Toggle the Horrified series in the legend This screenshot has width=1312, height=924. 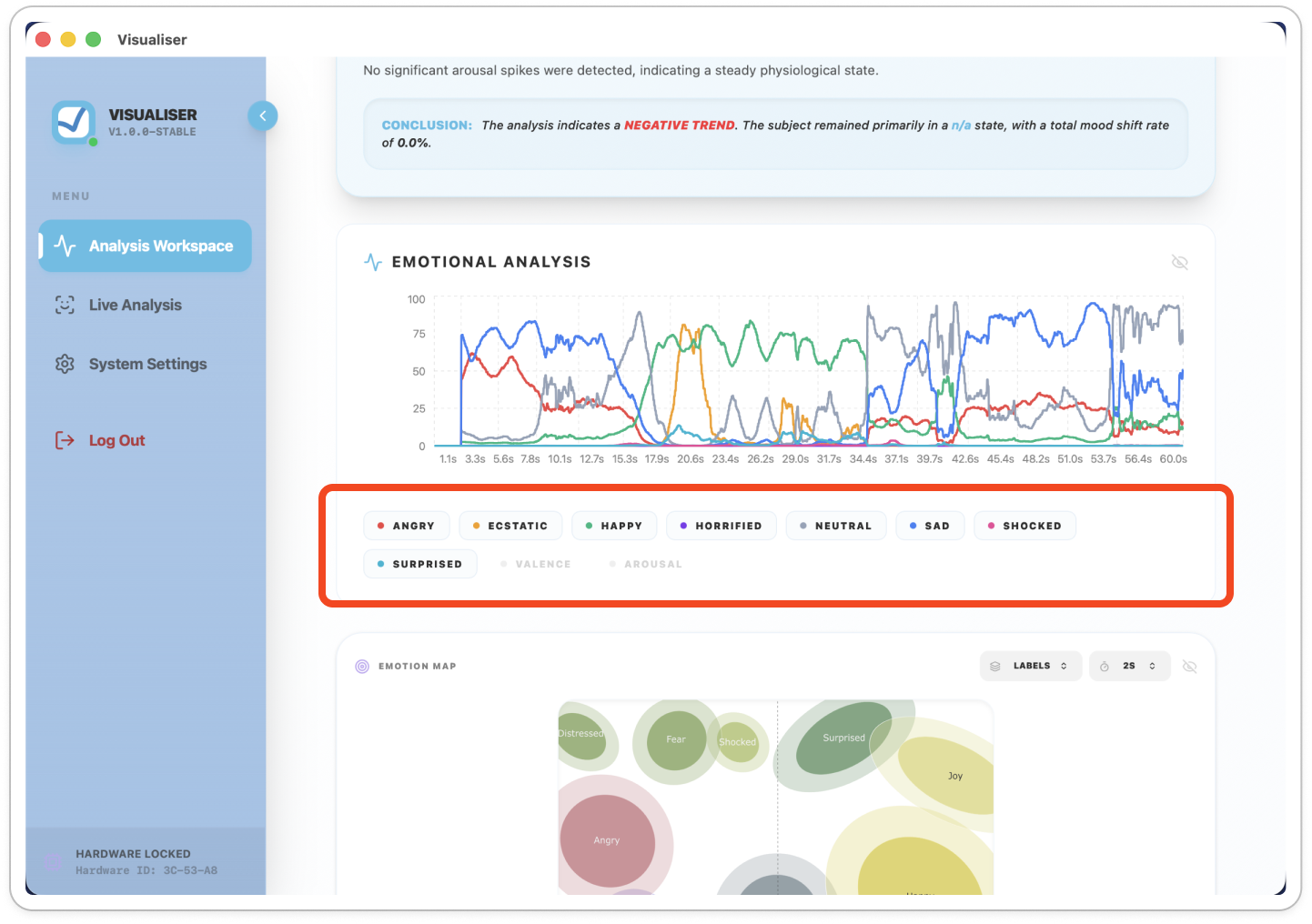coord(722,526)
